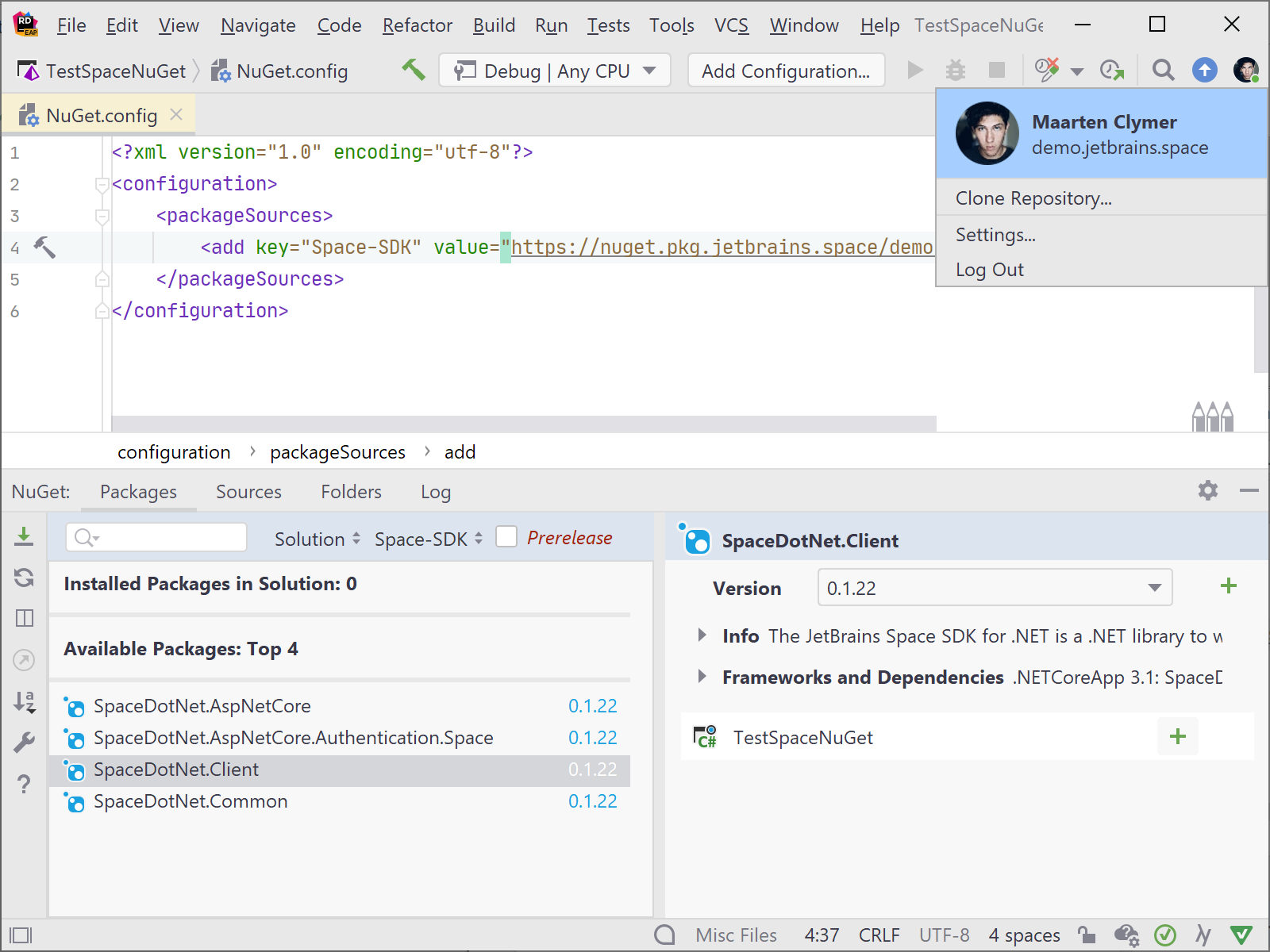Click the gutter hammer icon on line 4
The width and height of the screenshot is (1270, 952).
(x=44, y=248)
